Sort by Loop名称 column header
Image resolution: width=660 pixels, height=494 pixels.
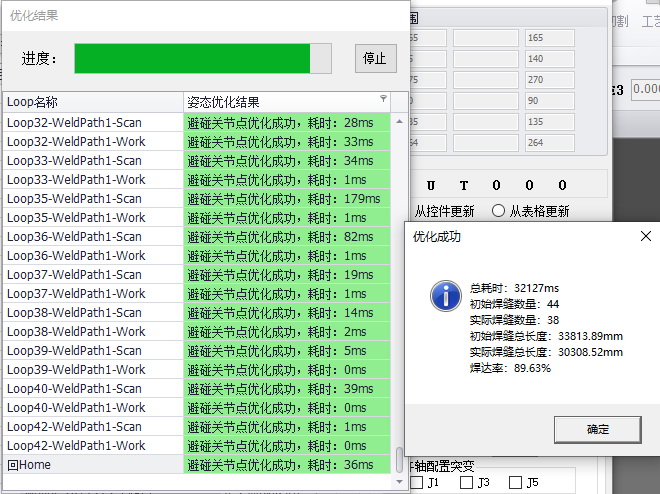coord(92,101)
